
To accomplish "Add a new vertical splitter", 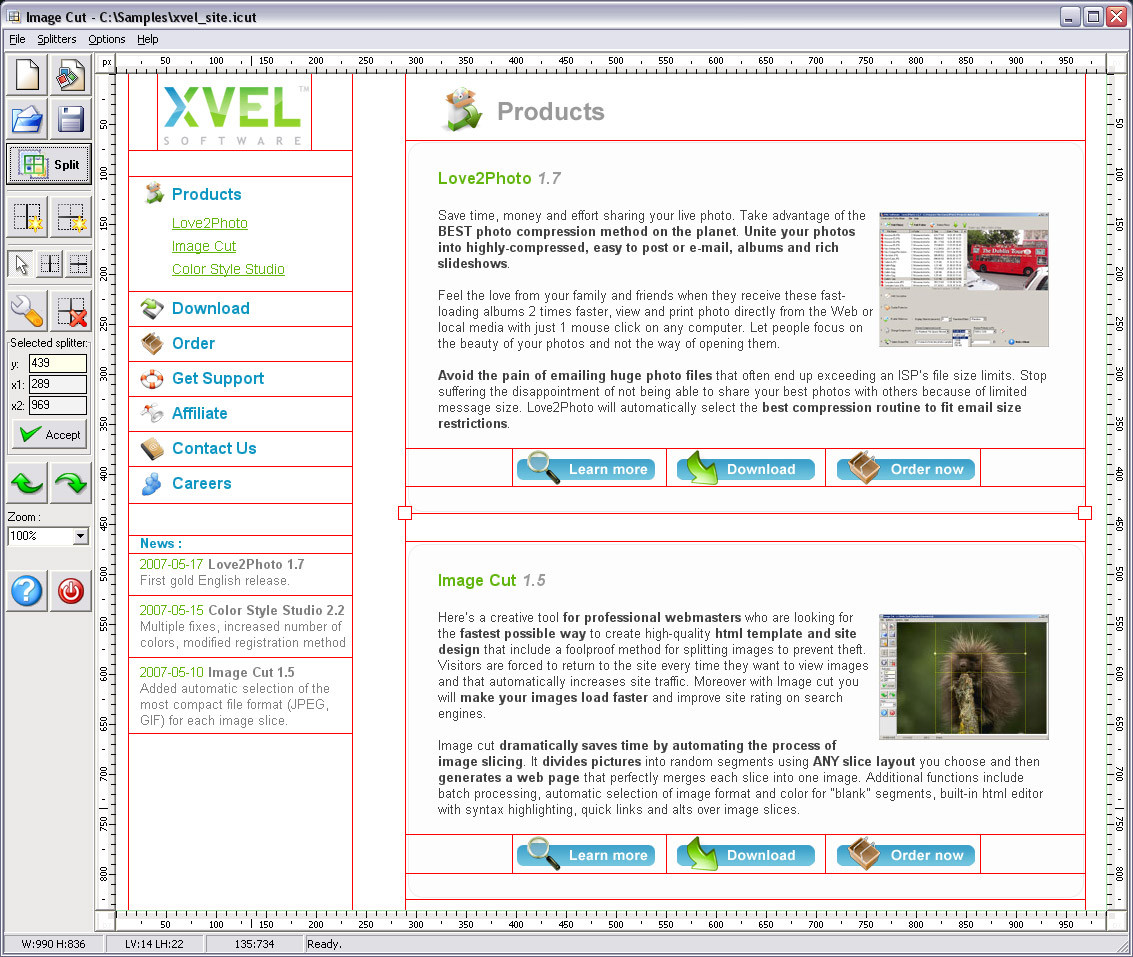I will [27, 217].
